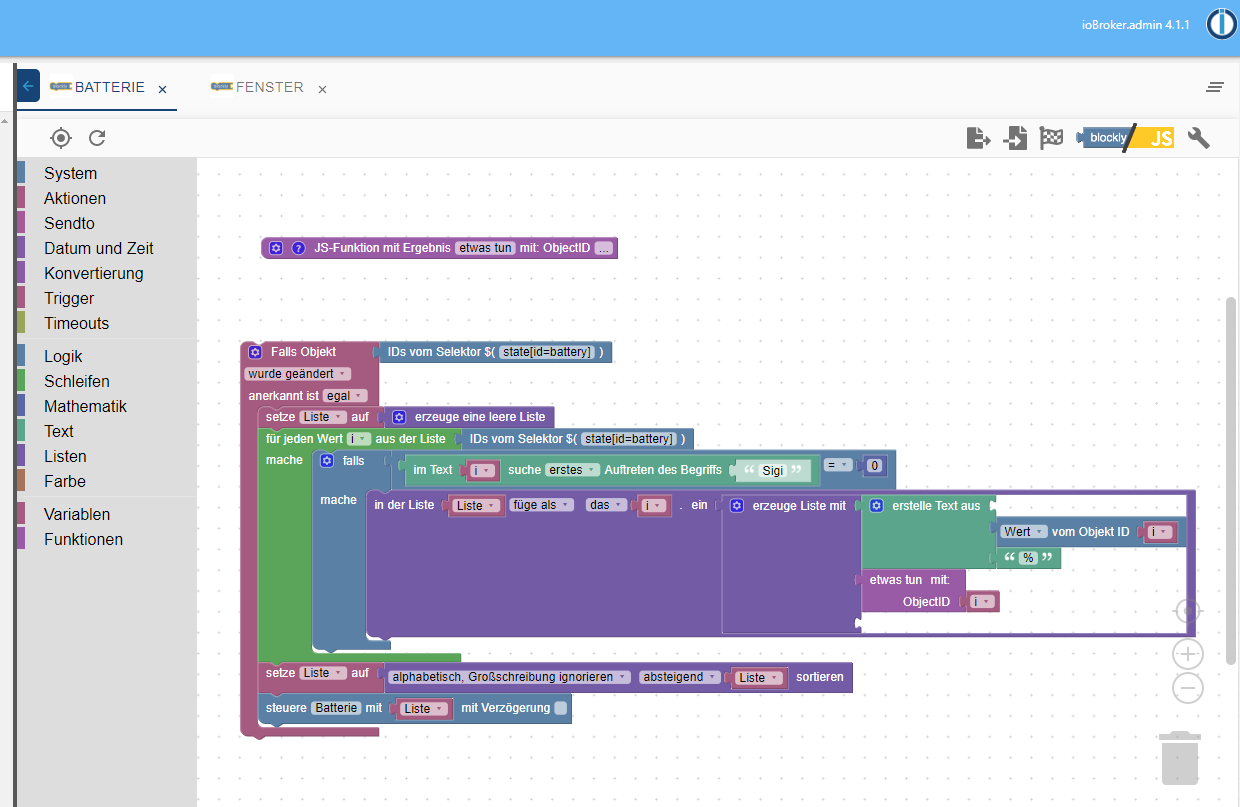Tick the mit Verzögerung checkbox
1240x807 pixels.
point(561,709)
